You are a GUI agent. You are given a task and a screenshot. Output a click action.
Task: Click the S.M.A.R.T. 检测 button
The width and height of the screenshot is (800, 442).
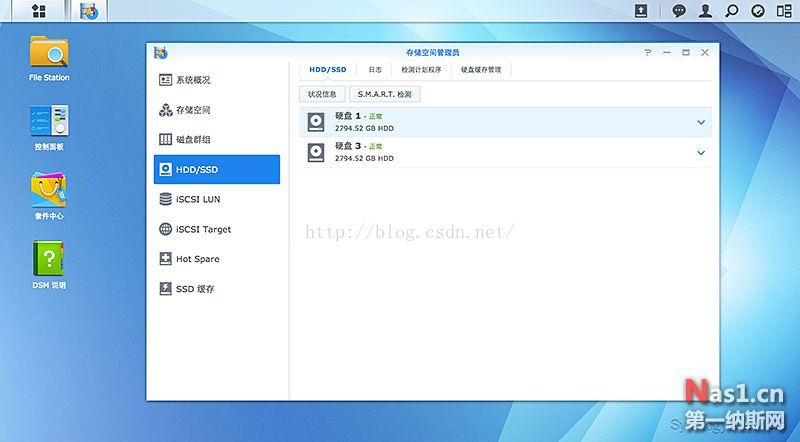385,94
